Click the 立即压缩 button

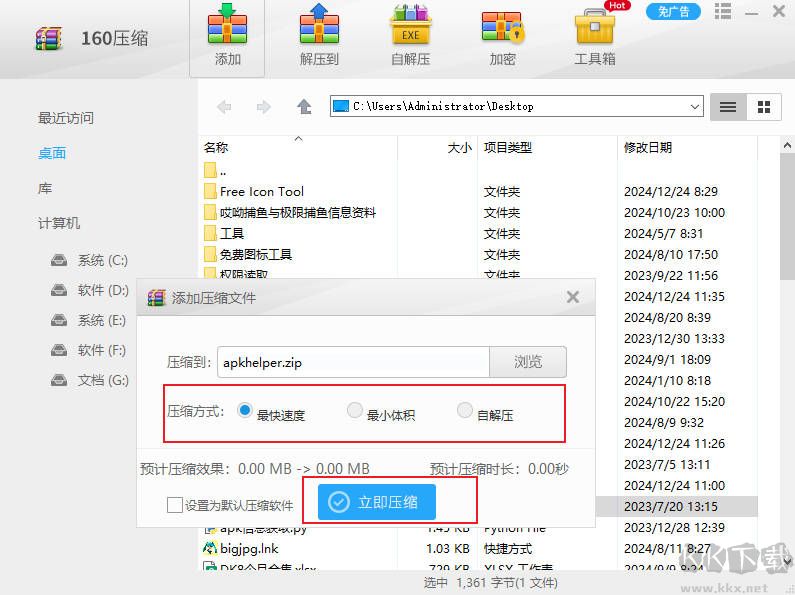click(x=377, y=502)
